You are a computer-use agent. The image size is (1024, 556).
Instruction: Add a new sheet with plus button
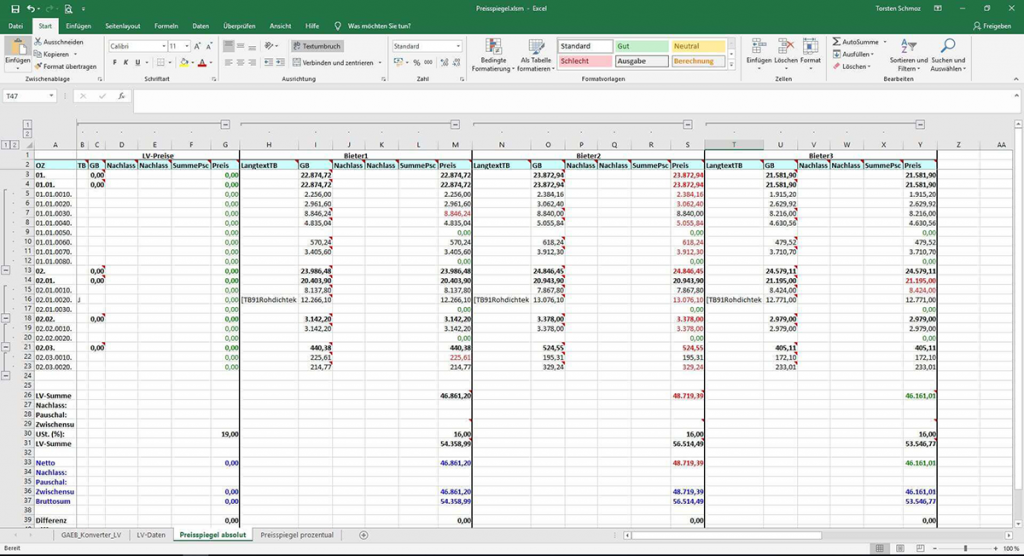click(364, 535)
